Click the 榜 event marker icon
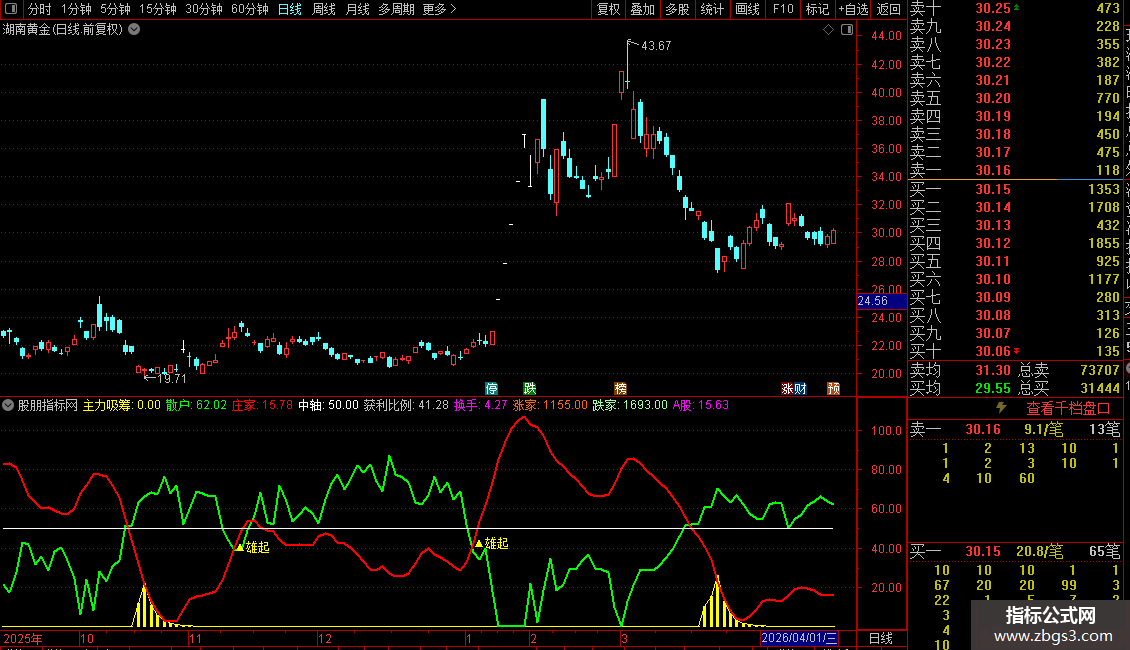 coord(620,388)
